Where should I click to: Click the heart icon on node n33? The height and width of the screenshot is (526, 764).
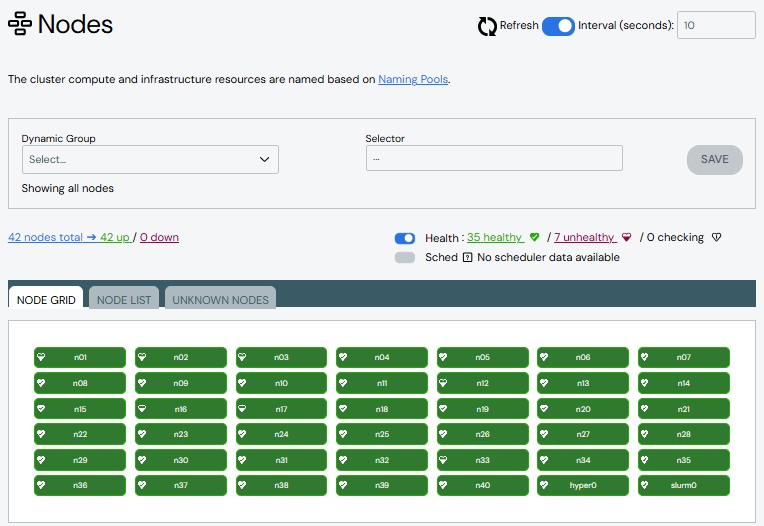(x=443, y=459)
